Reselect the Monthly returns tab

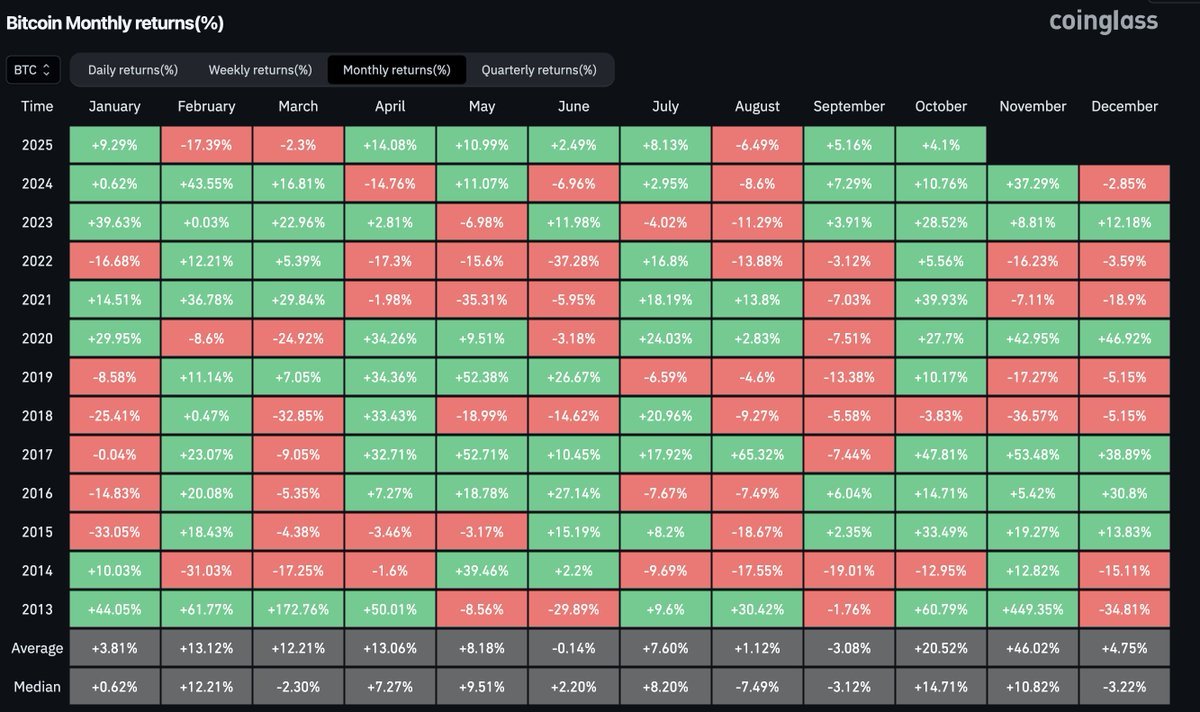point(396,70)
